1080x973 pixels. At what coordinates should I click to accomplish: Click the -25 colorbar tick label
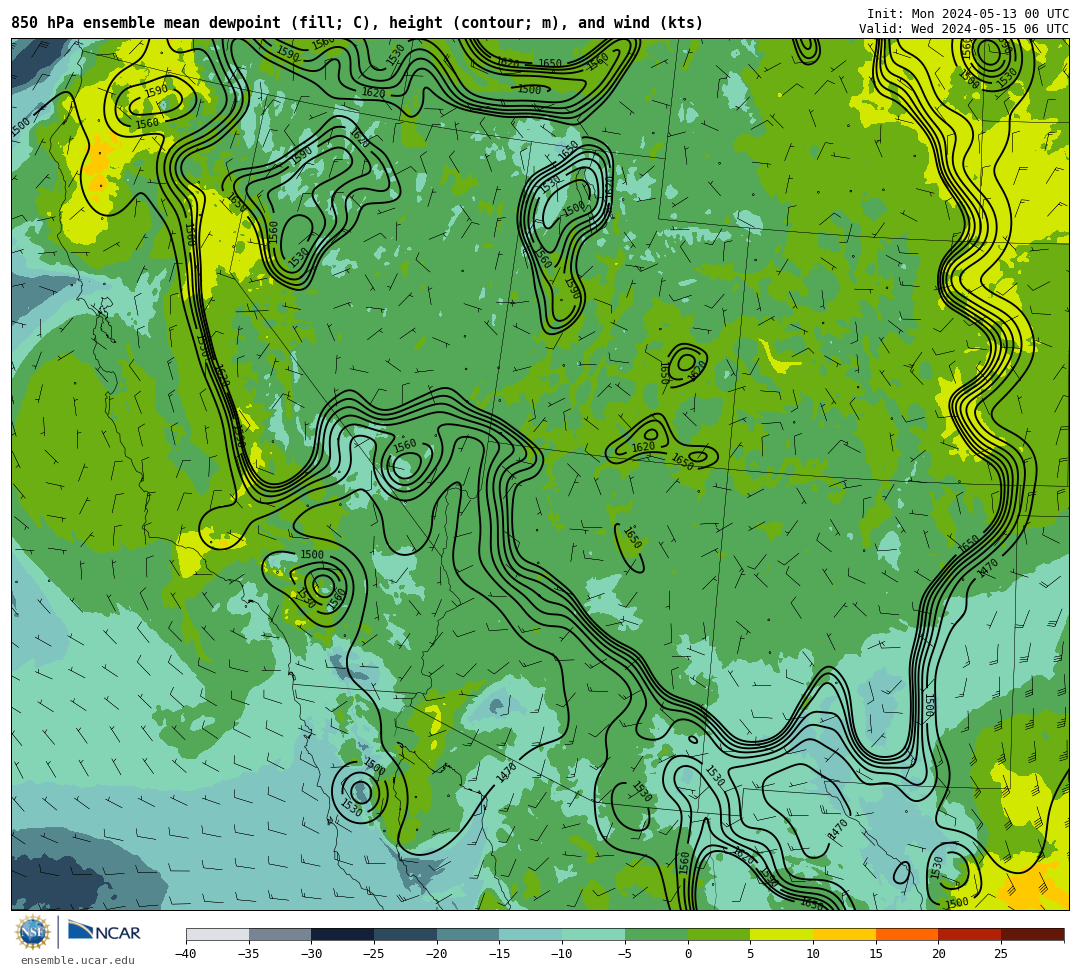tap(374, 954)
